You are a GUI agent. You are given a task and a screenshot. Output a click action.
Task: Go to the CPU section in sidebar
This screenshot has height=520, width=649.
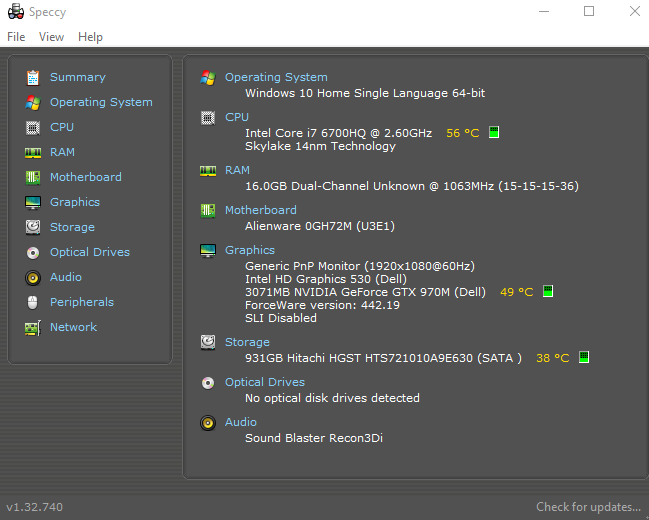(62, 127)
